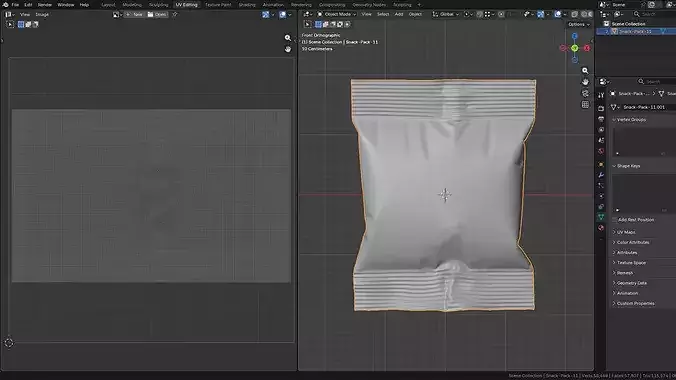Open the Tool properties tab

pos(601,95)
